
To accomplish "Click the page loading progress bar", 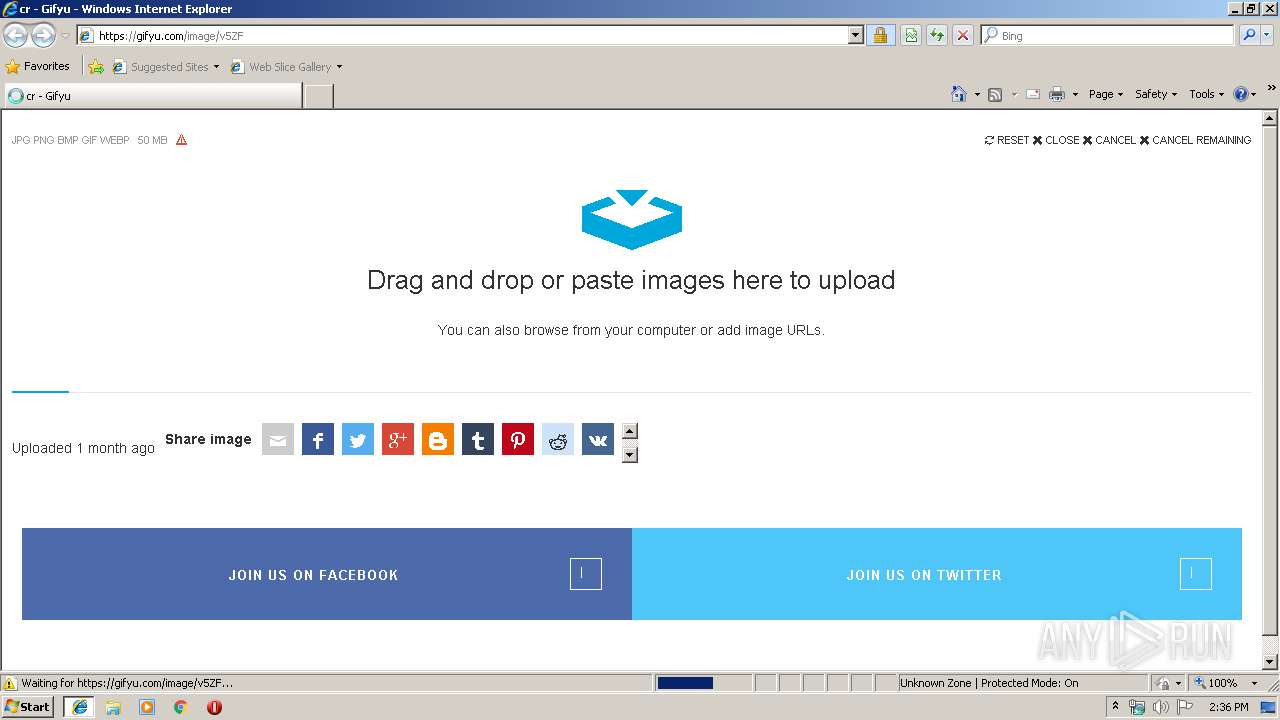I will (x=704, y=683).
